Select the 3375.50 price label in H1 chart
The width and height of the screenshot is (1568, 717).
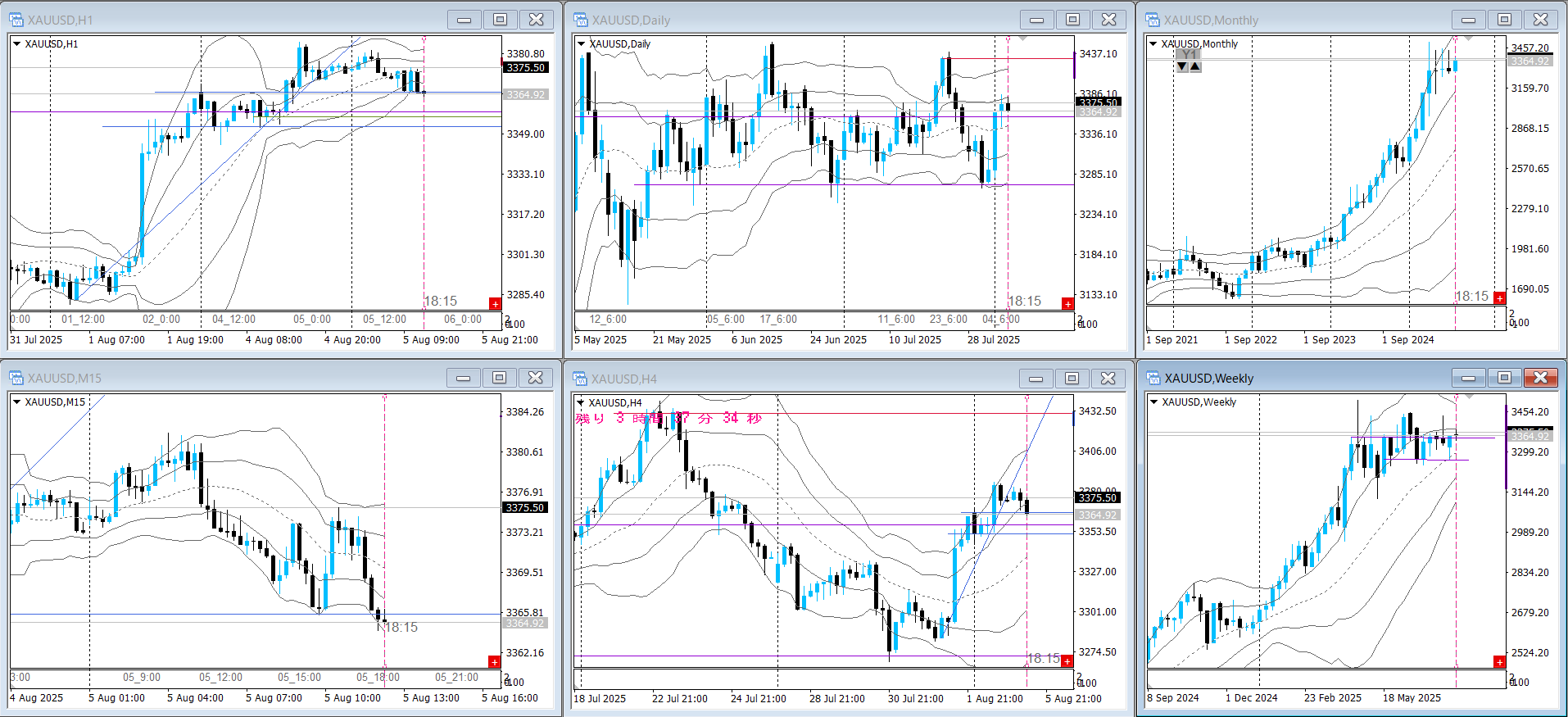point(525,68)
